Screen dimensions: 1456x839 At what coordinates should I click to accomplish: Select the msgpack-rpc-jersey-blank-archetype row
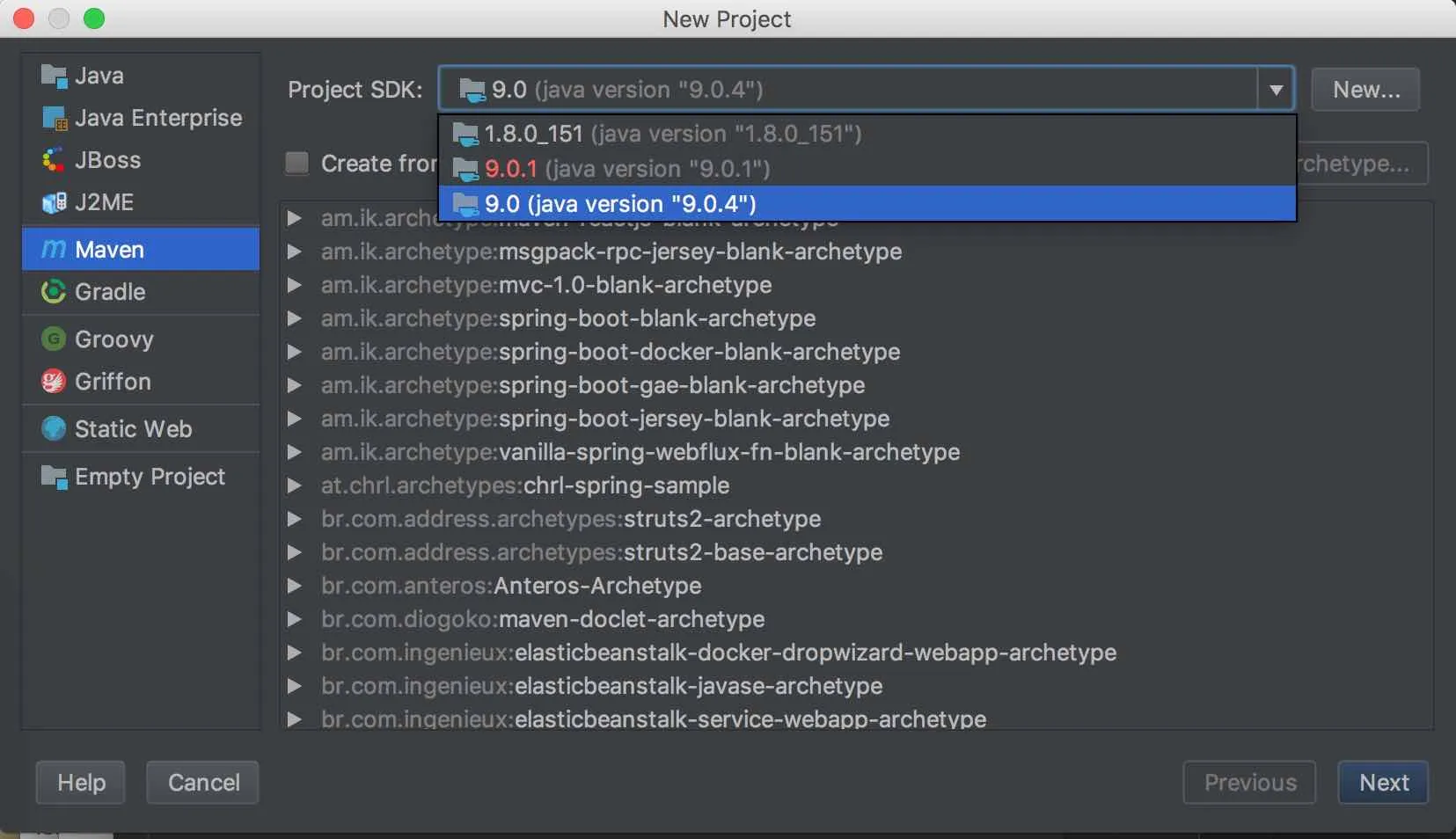[857, 252]
